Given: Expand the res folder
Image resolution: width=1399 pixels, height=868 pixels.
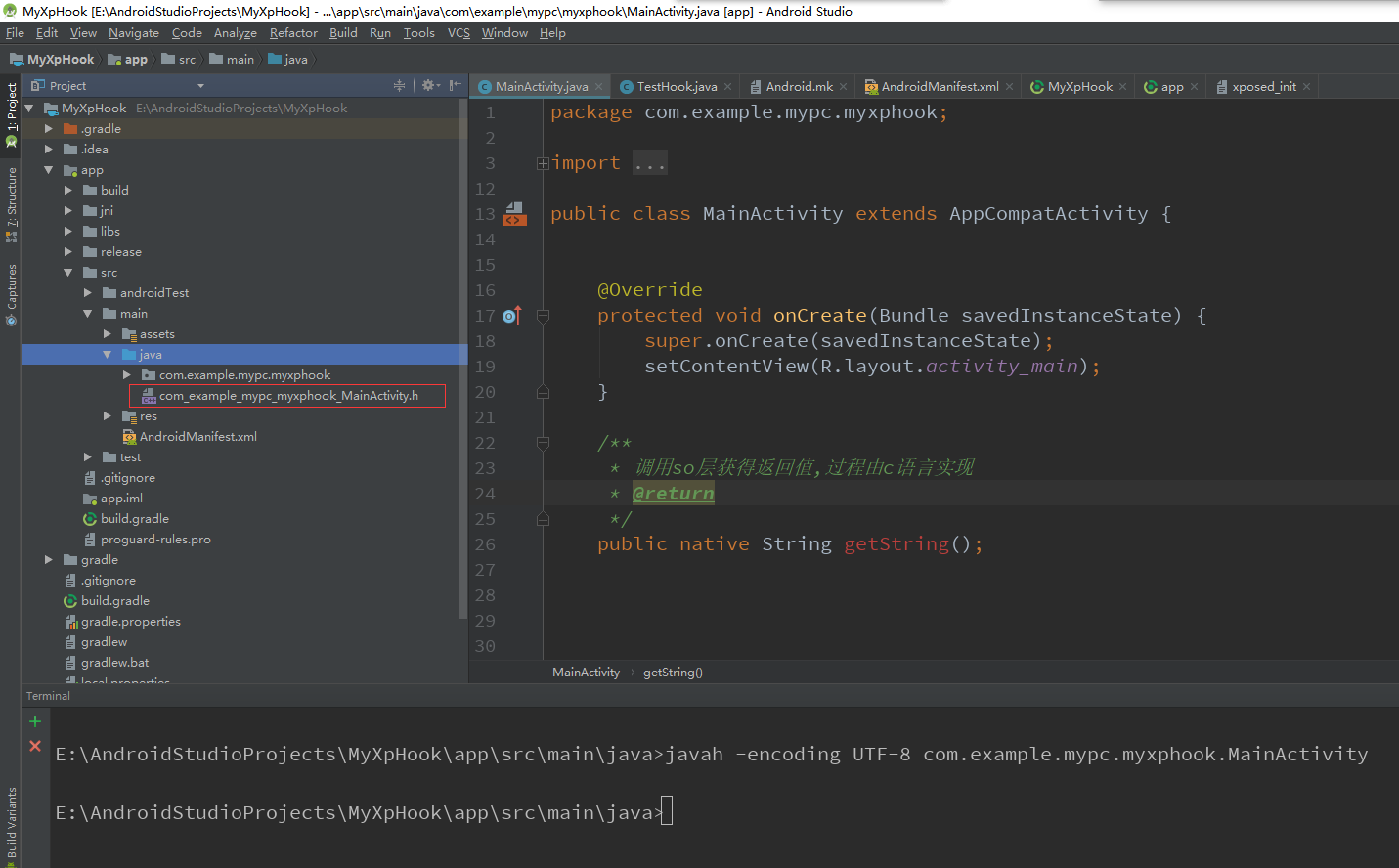Looking at the screenshot, I should click(x=108, y=416).
